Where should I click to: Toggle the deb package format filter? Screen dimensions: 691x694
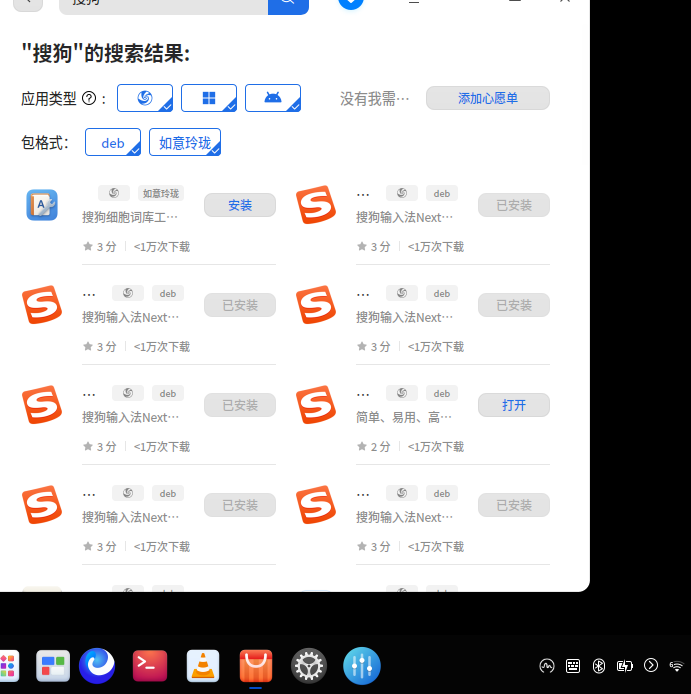point(113,142)
